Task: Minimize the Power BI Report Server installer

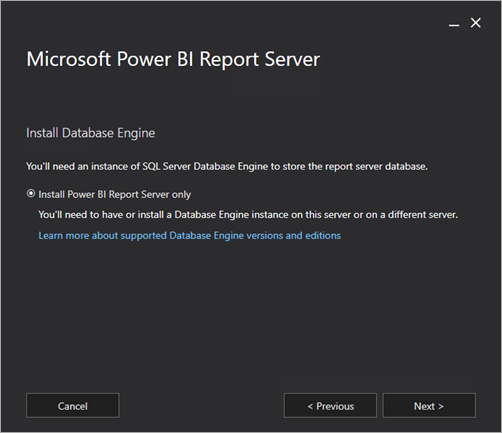Action: (x=454, y=25)
